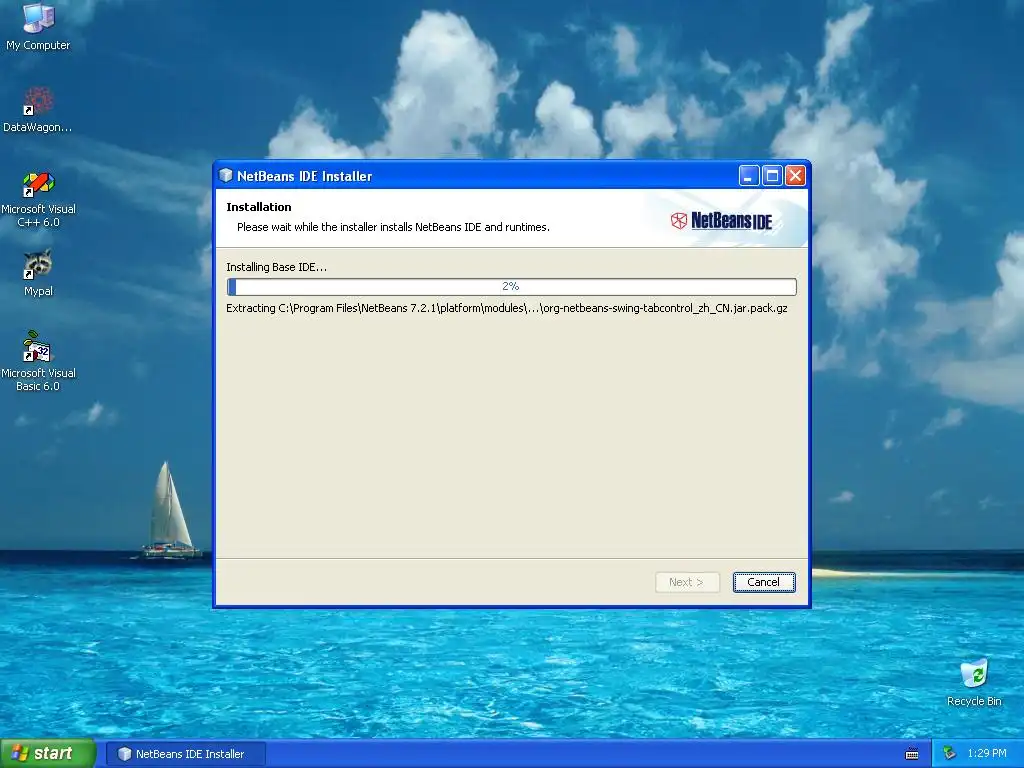Screen dimensions: 1024x768
Task: Maximize the NetBeans IDE Installer window
Action: tap(772, 176)
